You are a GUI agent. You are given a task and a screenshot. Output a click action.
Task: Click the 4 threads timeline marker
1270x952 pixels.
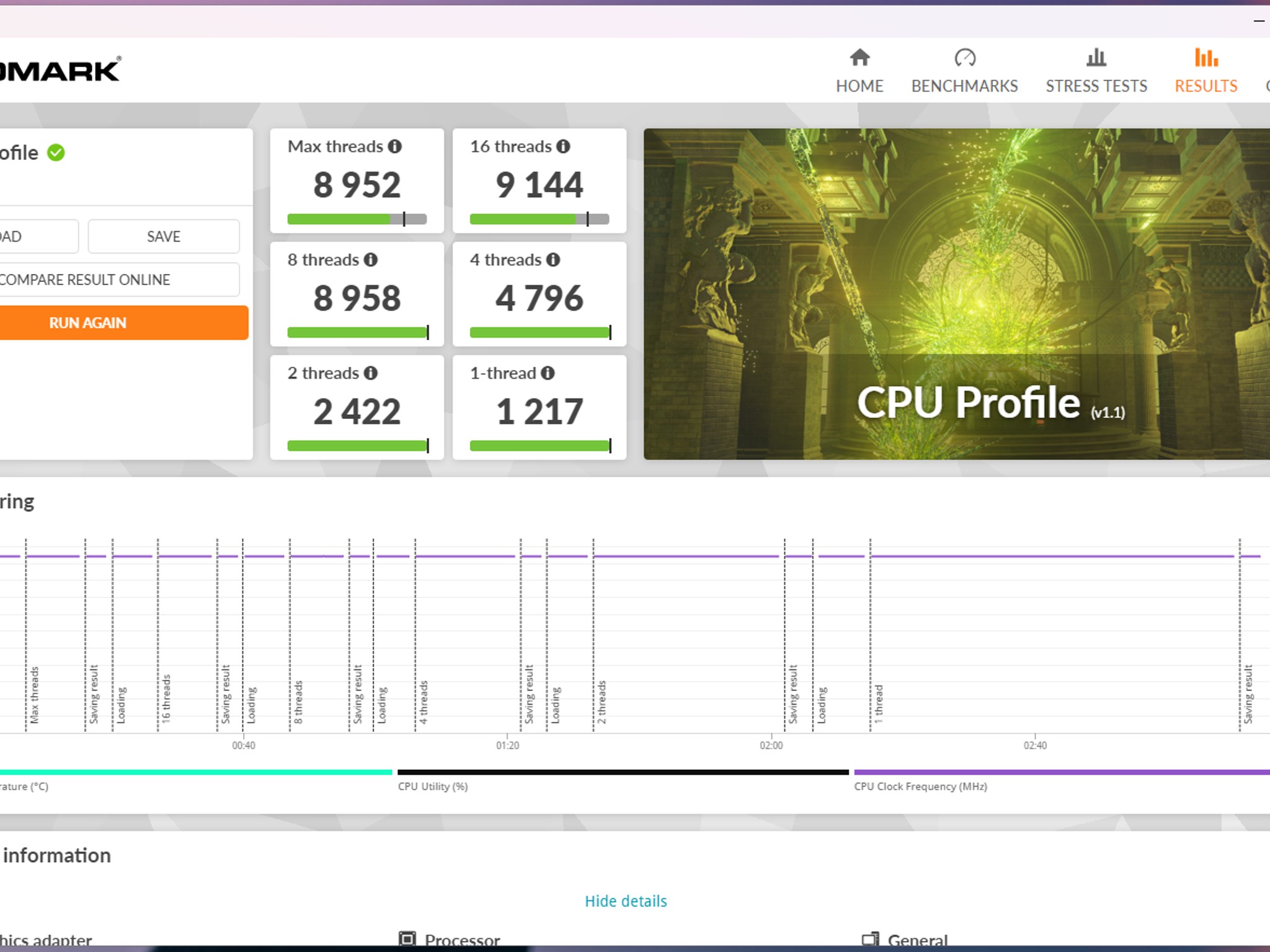(x=424, y=702)
